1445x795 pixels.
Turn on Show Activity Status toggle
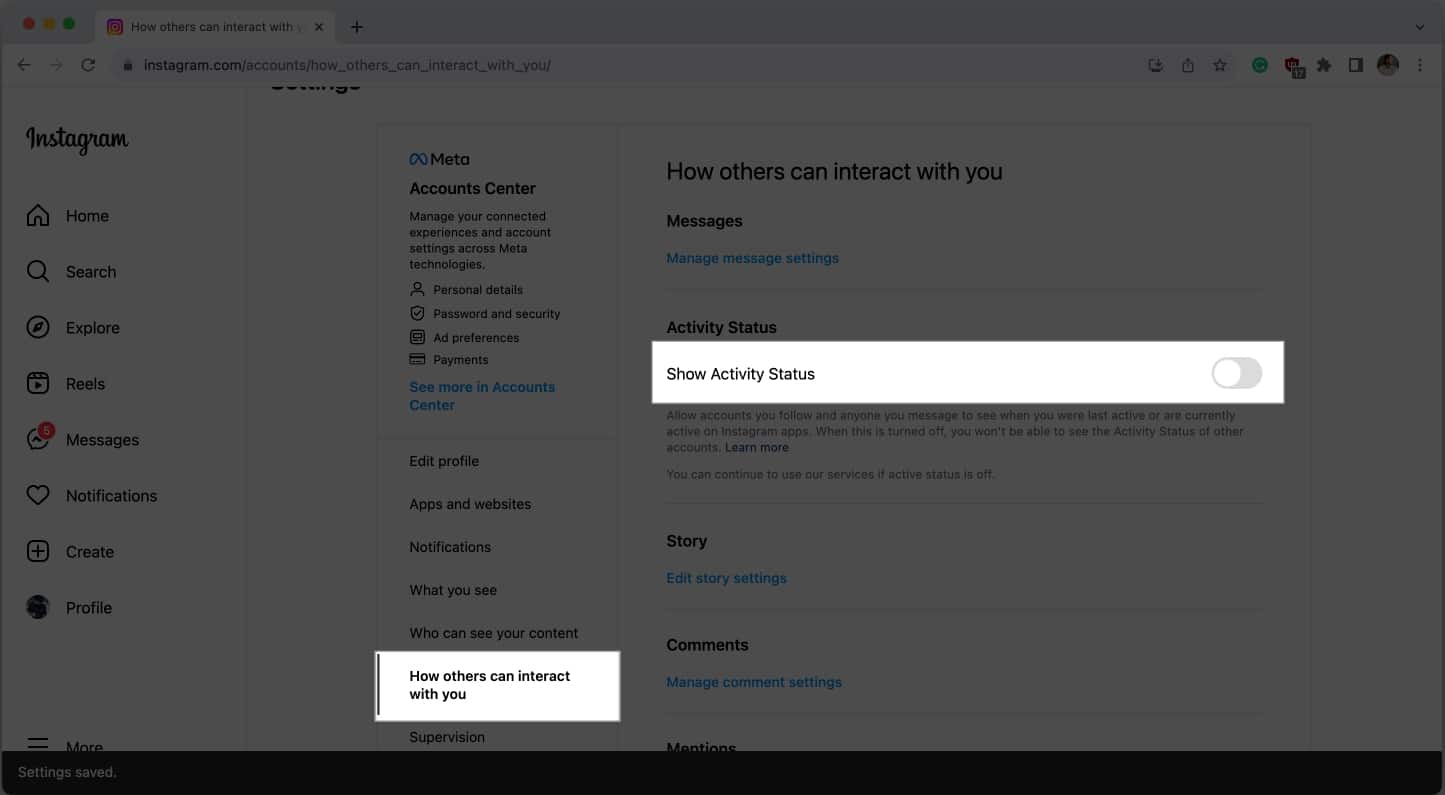pos(1236,374)
